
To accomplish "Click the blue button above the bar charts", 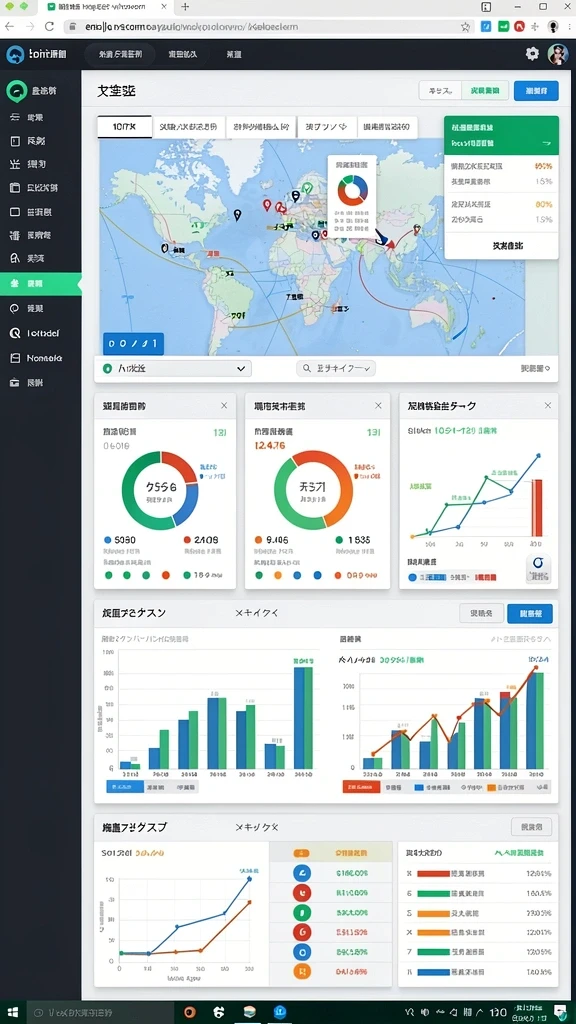I will (530, 613).
